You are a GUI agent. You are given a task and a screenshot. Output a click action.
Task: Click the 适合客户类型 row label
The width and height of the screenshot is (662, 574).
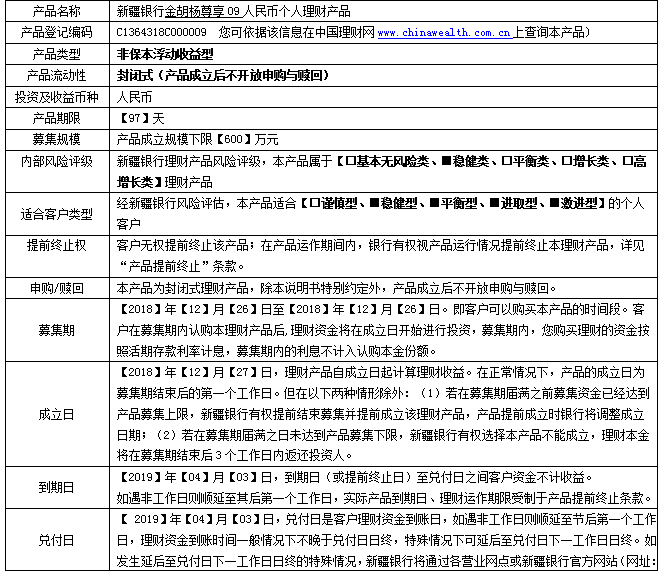pos(57,214)
